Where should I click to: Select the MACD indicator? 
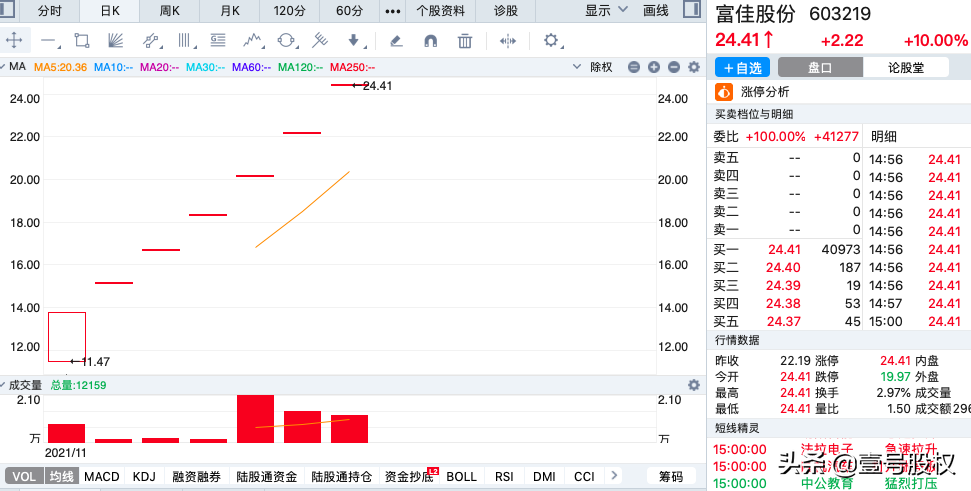(102, 476)
